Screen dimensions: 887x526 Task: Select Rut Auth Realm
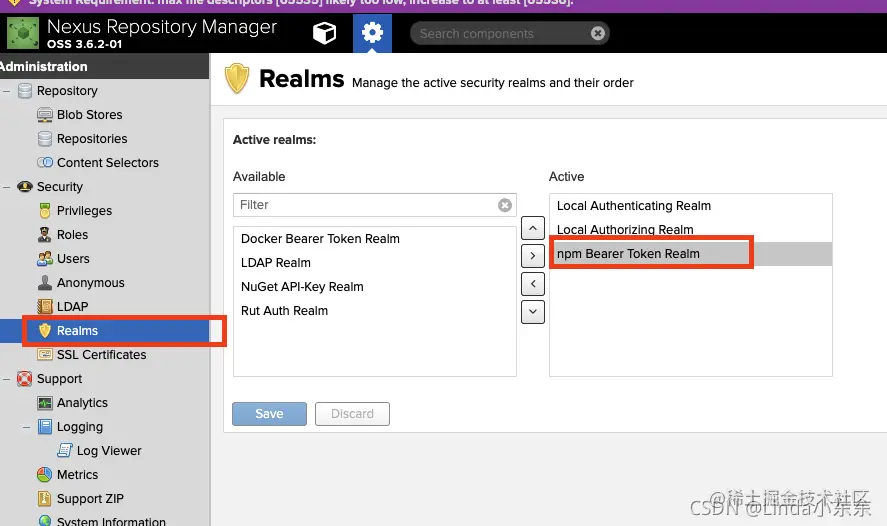(x=285, y=311)
